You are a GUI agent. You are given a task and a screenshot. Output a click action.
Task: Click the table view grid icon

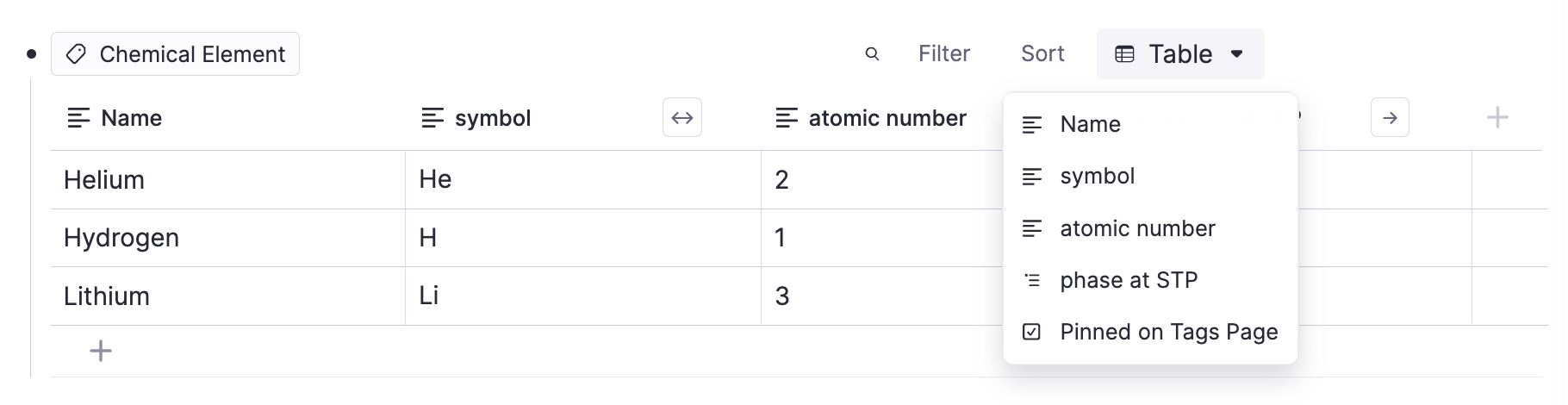pos(1124,54)
